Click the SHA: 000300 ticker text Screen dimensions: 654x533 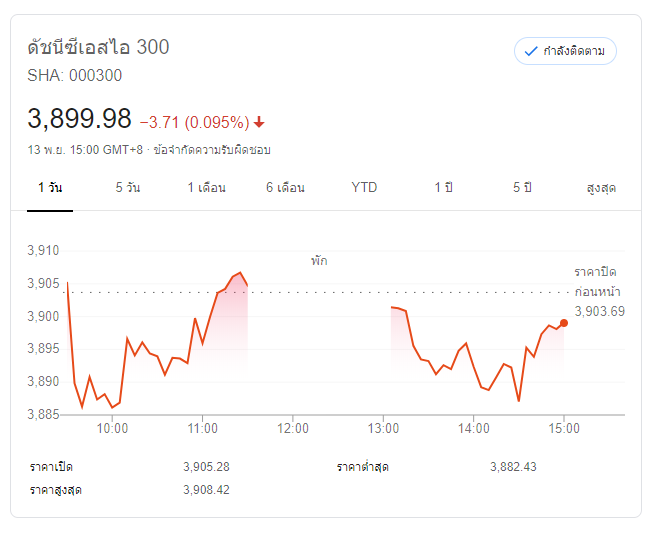75,75
